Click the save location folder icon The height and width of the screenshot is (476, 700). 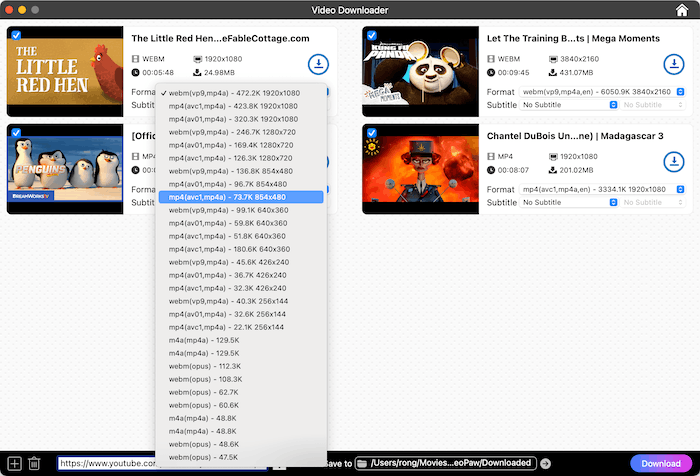(361, 463)
